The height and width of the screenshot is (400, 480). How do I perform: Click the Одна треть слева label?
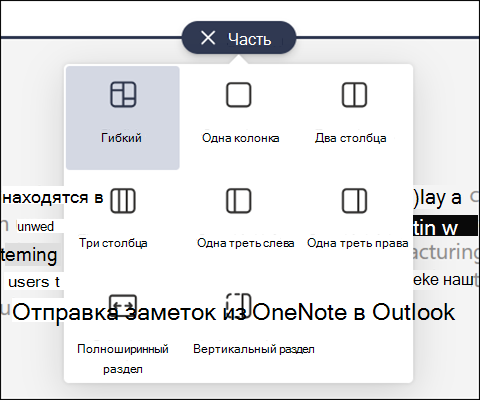point(246,243)
